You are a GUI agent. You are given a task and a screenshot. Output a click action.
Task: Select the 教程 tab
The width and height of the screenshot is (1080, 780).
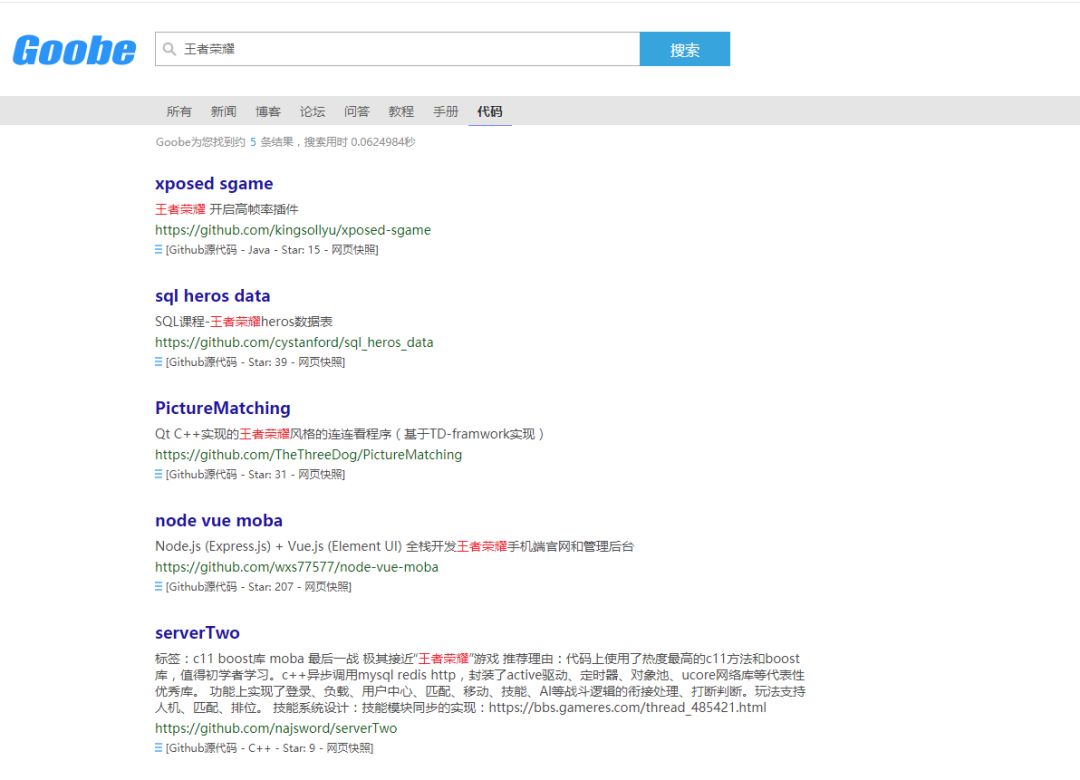point(401,112)
